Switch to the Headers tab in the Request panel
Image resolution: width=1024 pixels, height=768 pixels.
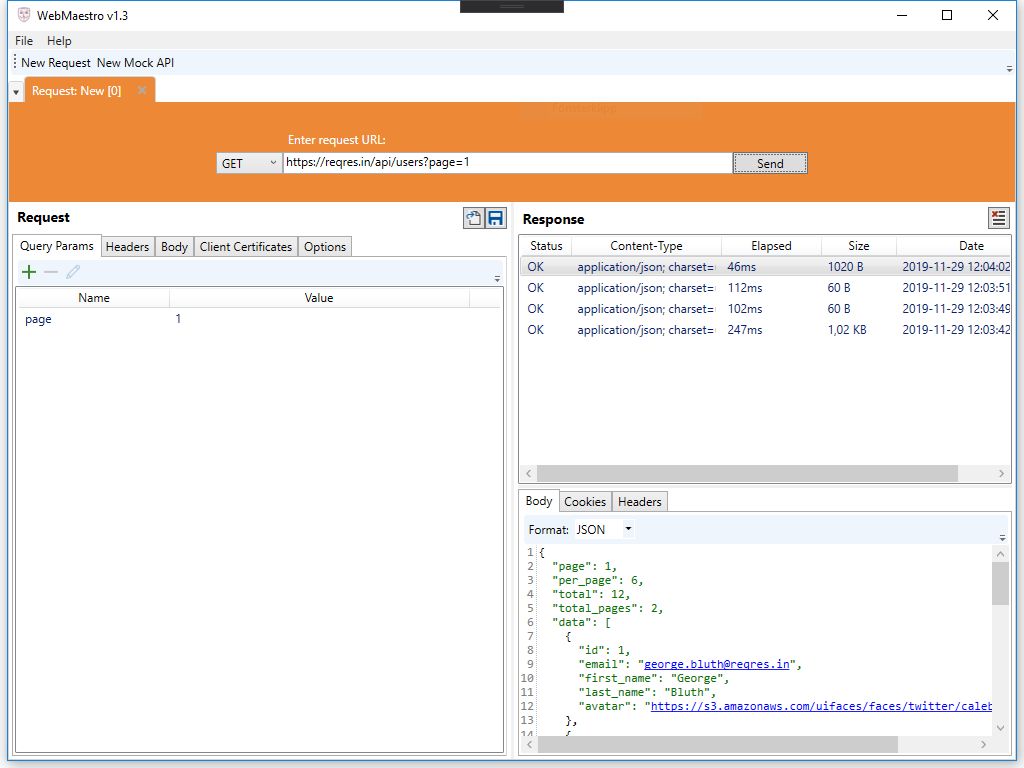point(127,246)
